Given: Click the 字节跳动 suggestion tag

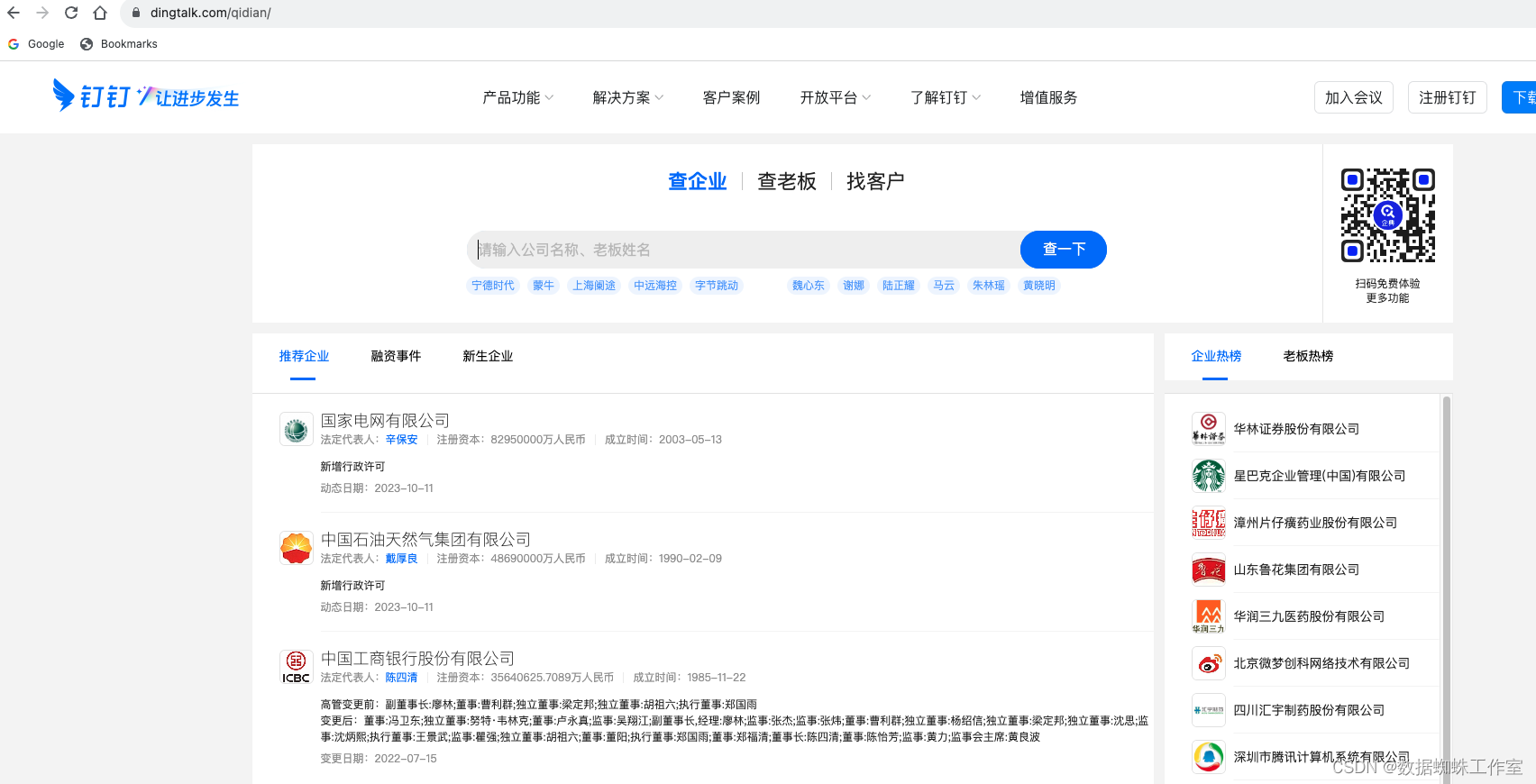Looking at the screenshot, I should (717, 286).
